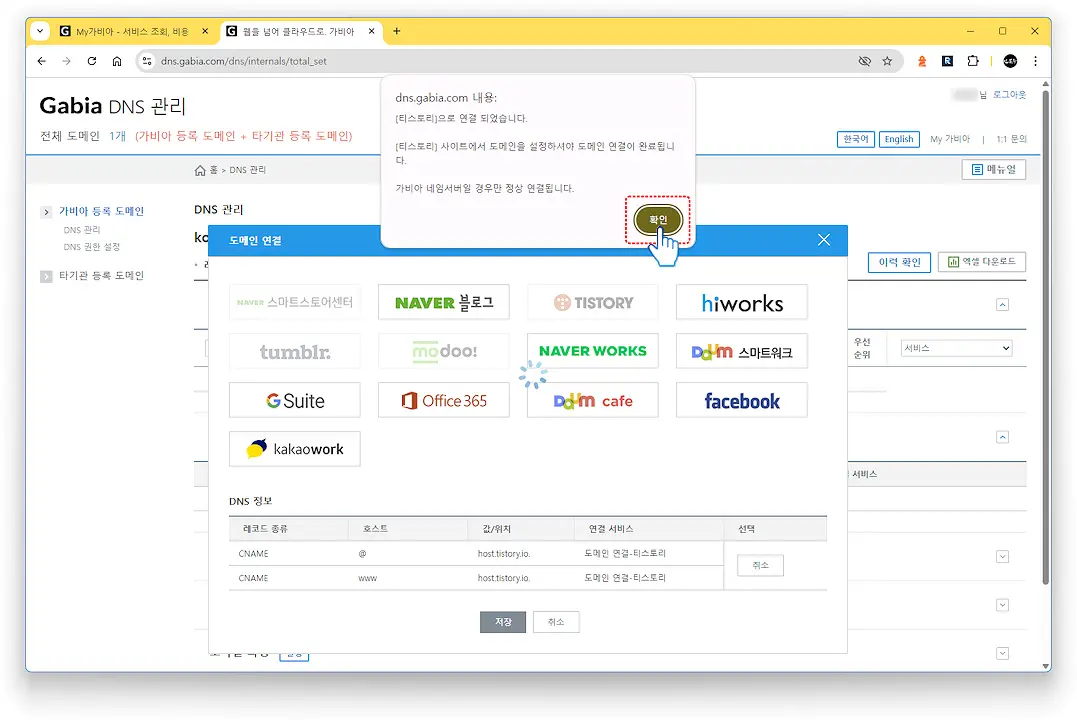
Task: Expand the 가비아 등록 도메인 tree item
Action: [46, 212]
